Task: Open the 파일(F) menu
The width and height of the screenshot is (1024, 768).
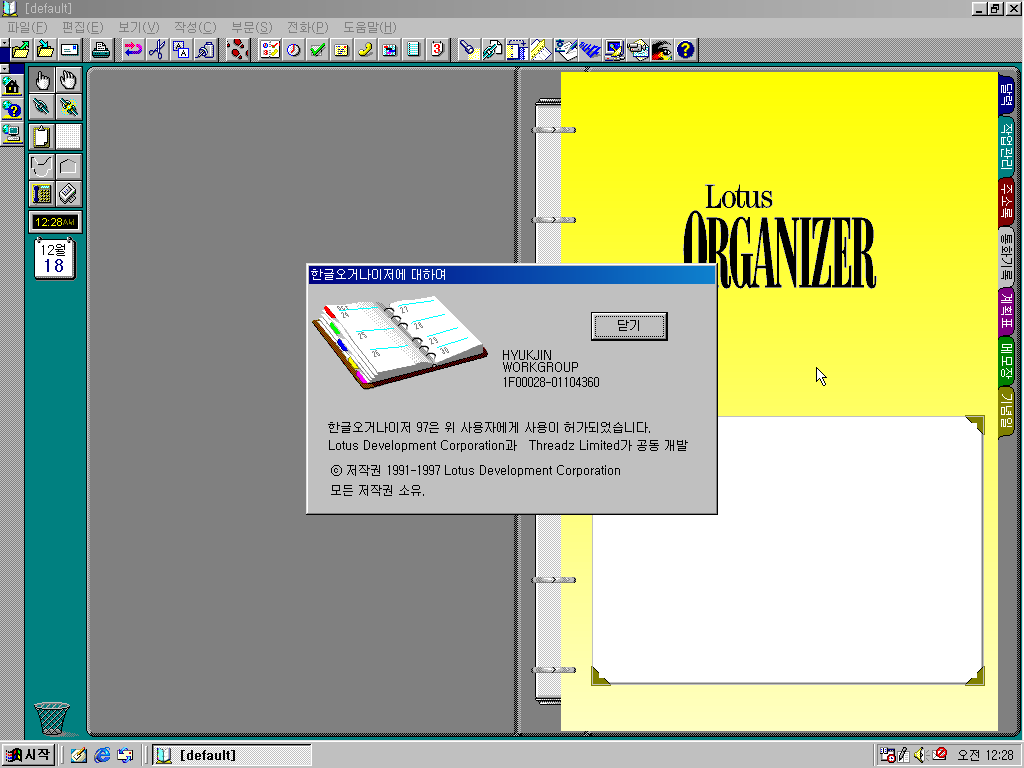Action: [27, 27]
